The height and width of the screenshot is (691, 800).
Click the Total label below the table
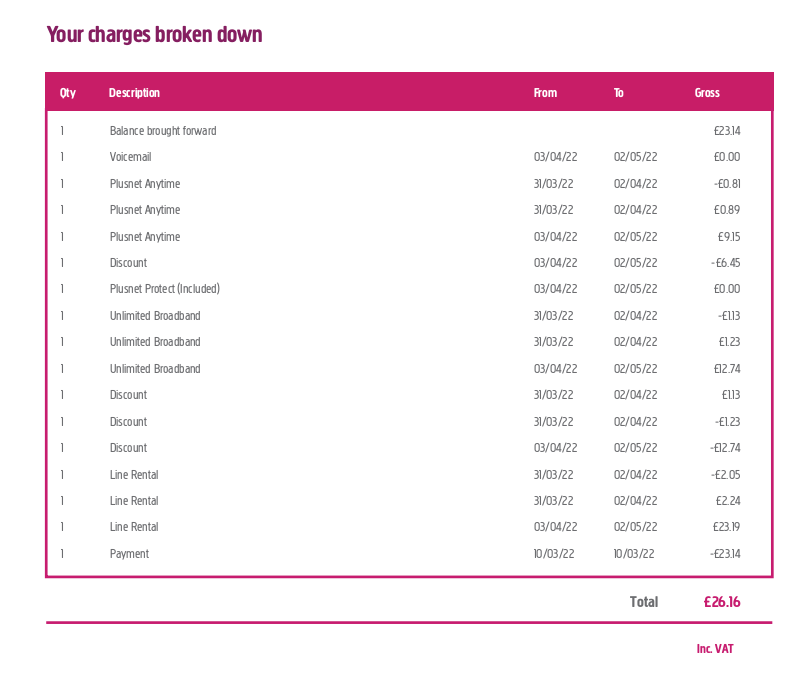click(x=644, y=602)
